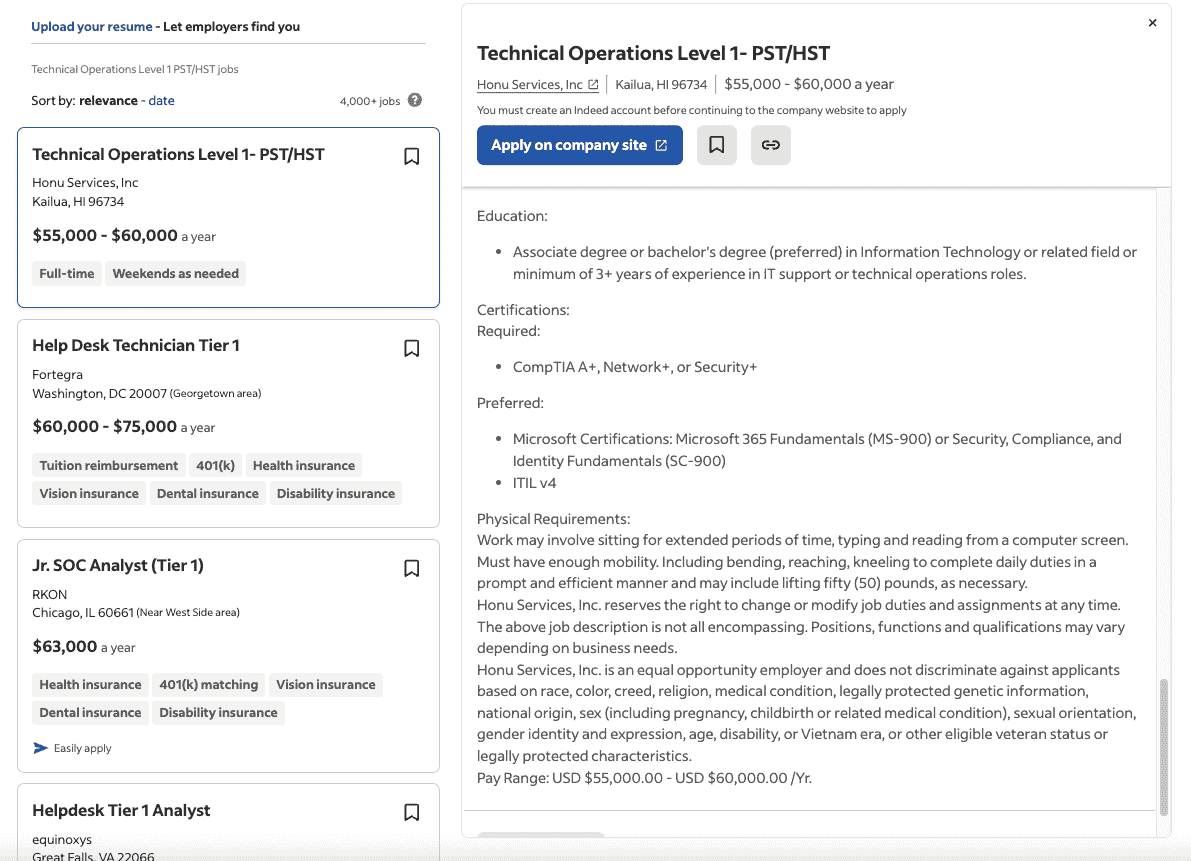Bookmark the Jr. SOC Analyst job card
This screenshot has width=1191, height=861.
(x=411, y=569)
